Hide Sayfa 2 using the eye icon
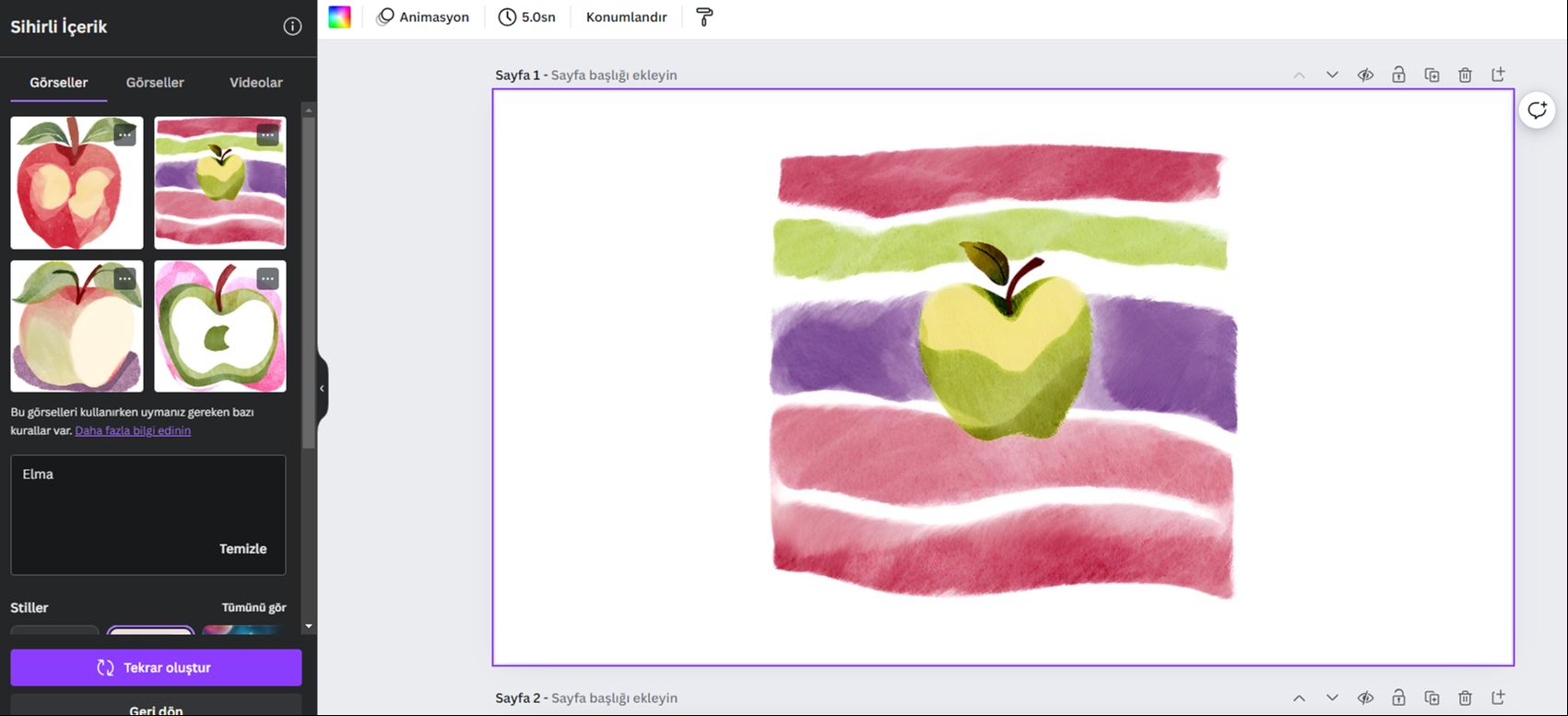 [1365, 698]
